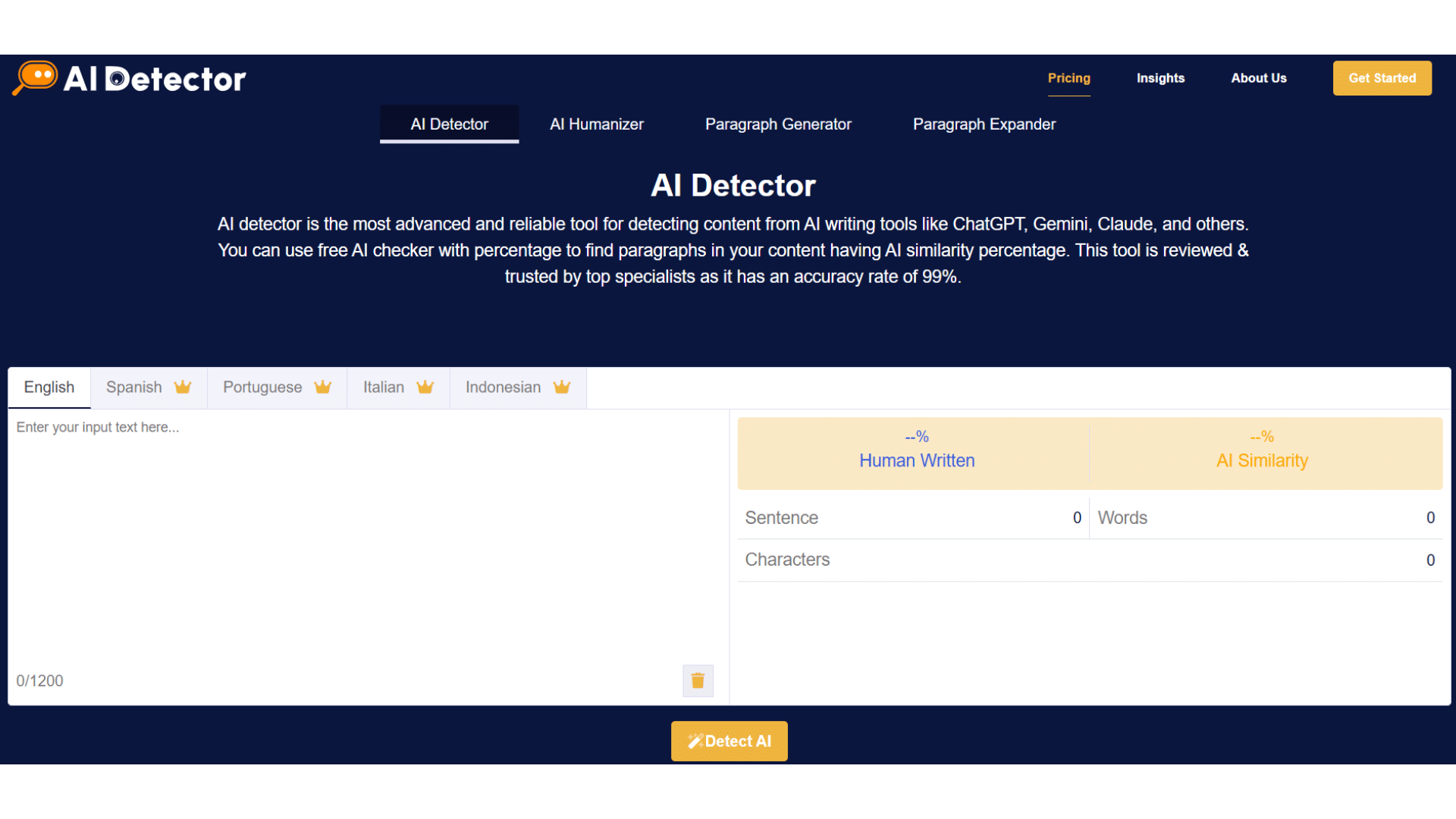Navigate to About Us page
Viewport: 1456px width, 819px height.
(1257, 78)
